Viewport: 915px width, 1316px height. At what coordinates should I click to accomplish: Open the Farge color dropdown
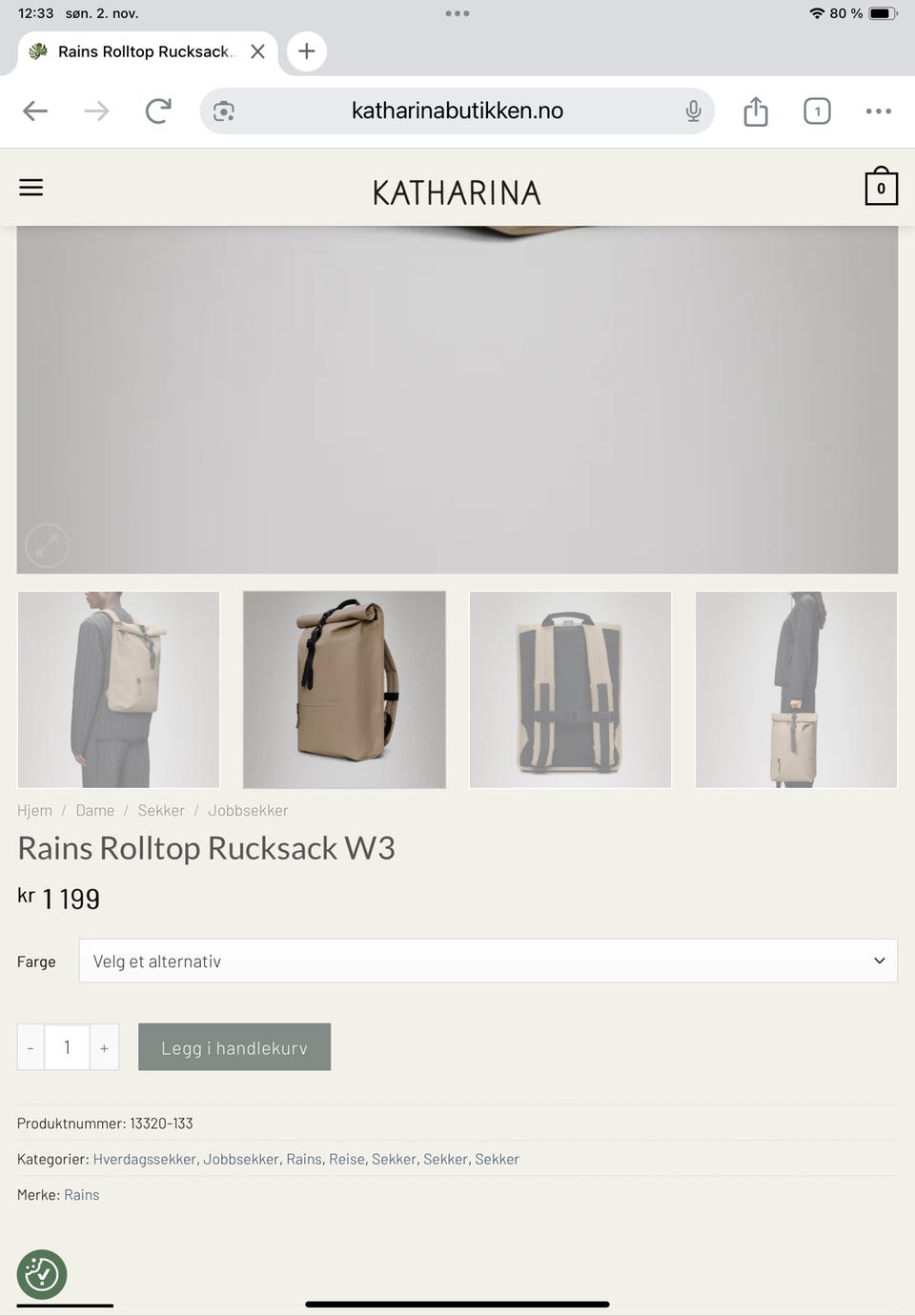tap(488, 962)
